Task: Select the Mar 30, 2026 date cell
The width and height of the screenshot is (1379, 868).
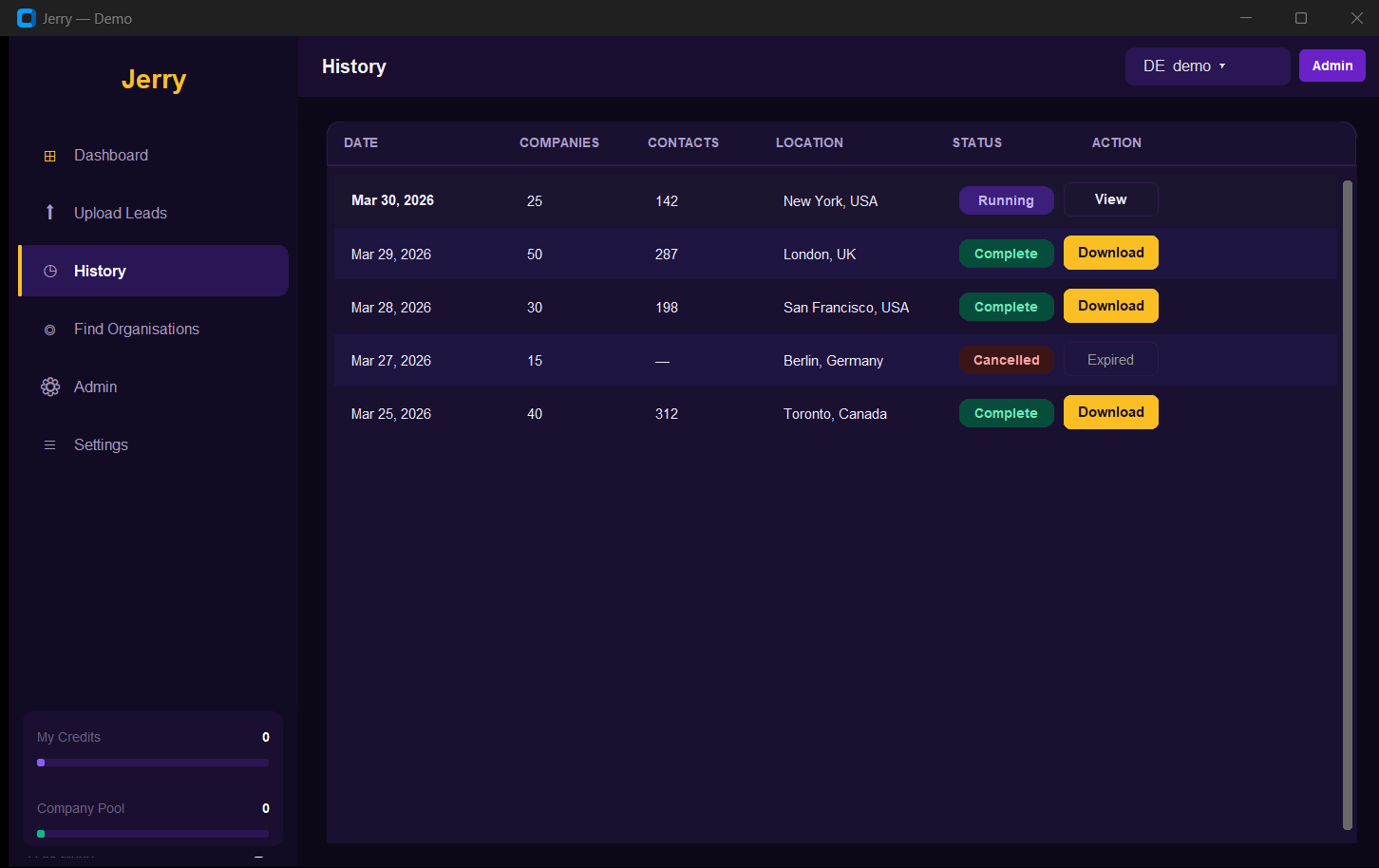Action: click(x=392, y=200)
